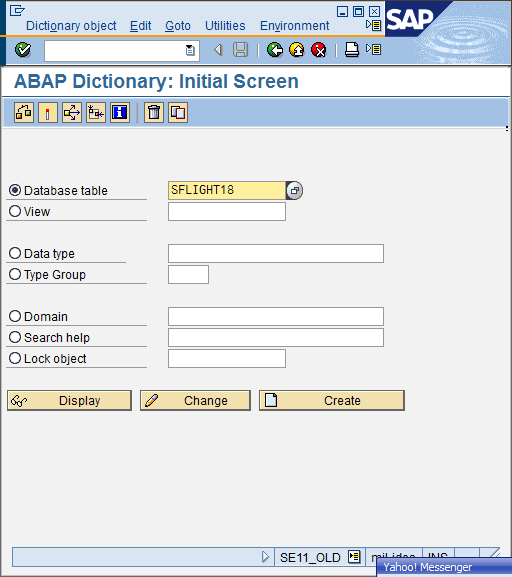Click the green Enter checkmark icon

23,49
